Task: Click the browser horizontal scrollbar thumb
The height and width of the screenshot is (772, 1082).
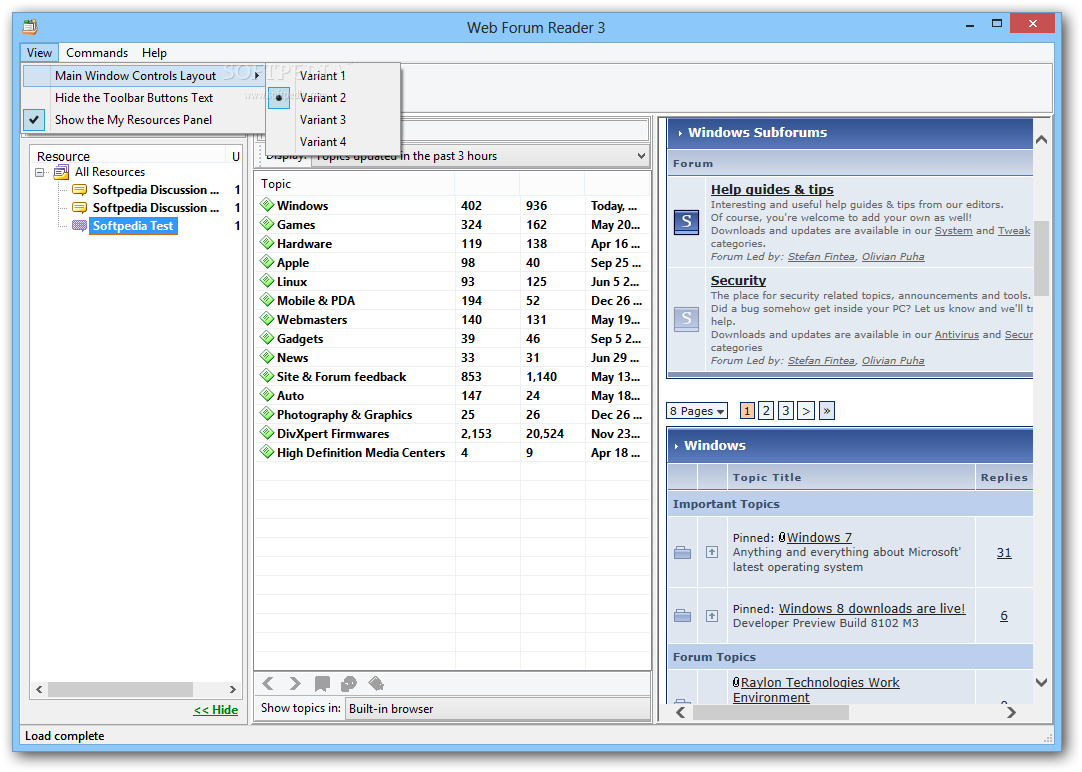Action: pyautogui.click(x=771, y=713)
